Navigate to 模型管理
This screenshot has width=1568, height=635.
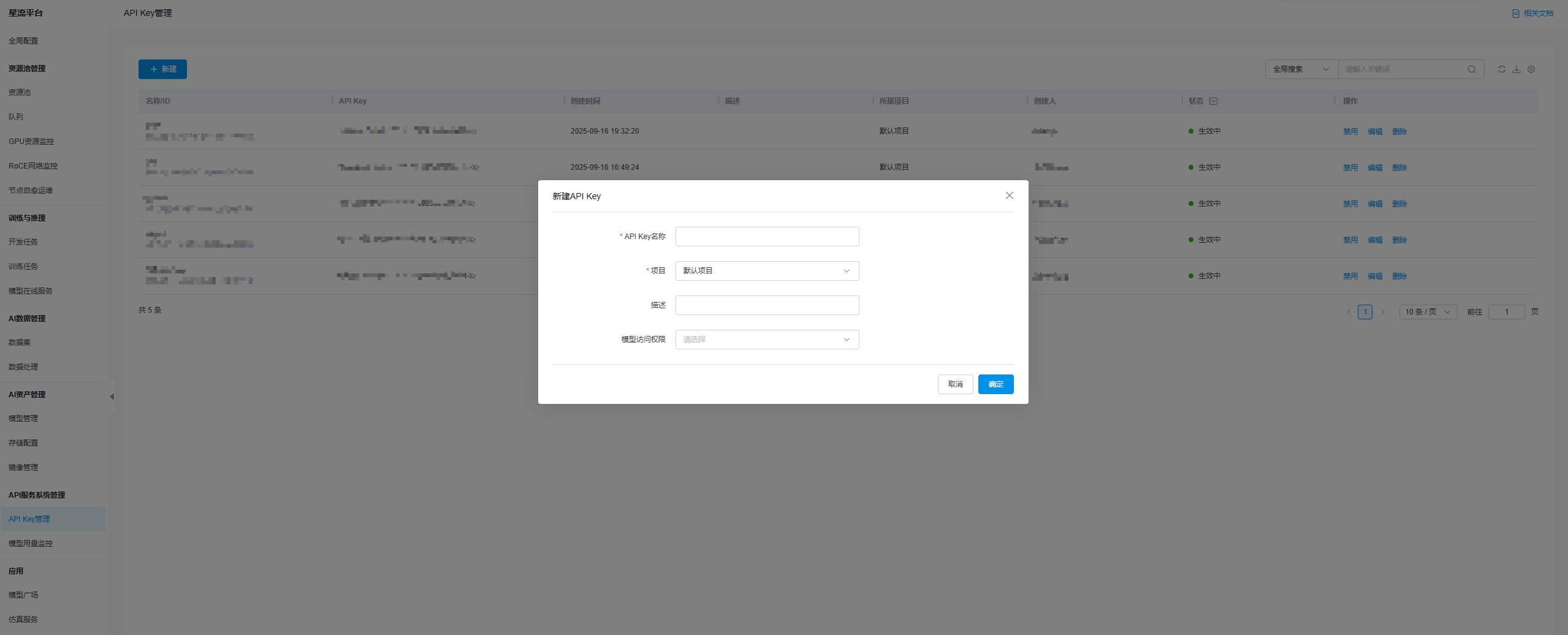(23, 419)
